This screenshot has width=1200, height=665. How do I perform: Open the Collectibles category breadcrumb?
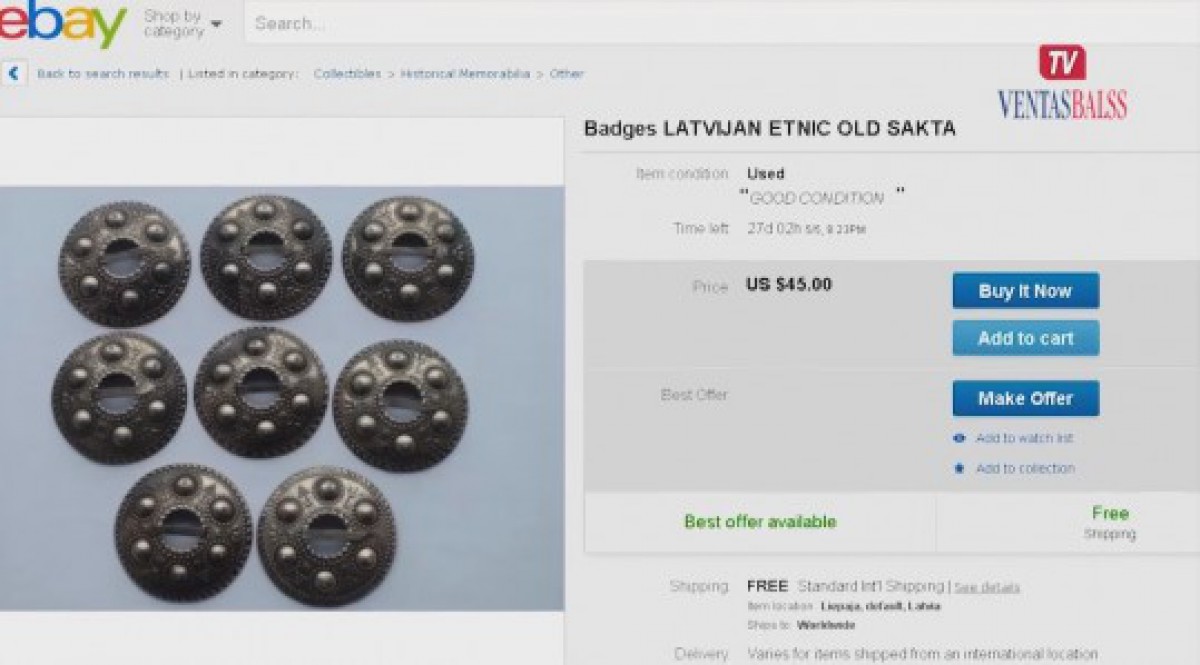coord(347,74)
